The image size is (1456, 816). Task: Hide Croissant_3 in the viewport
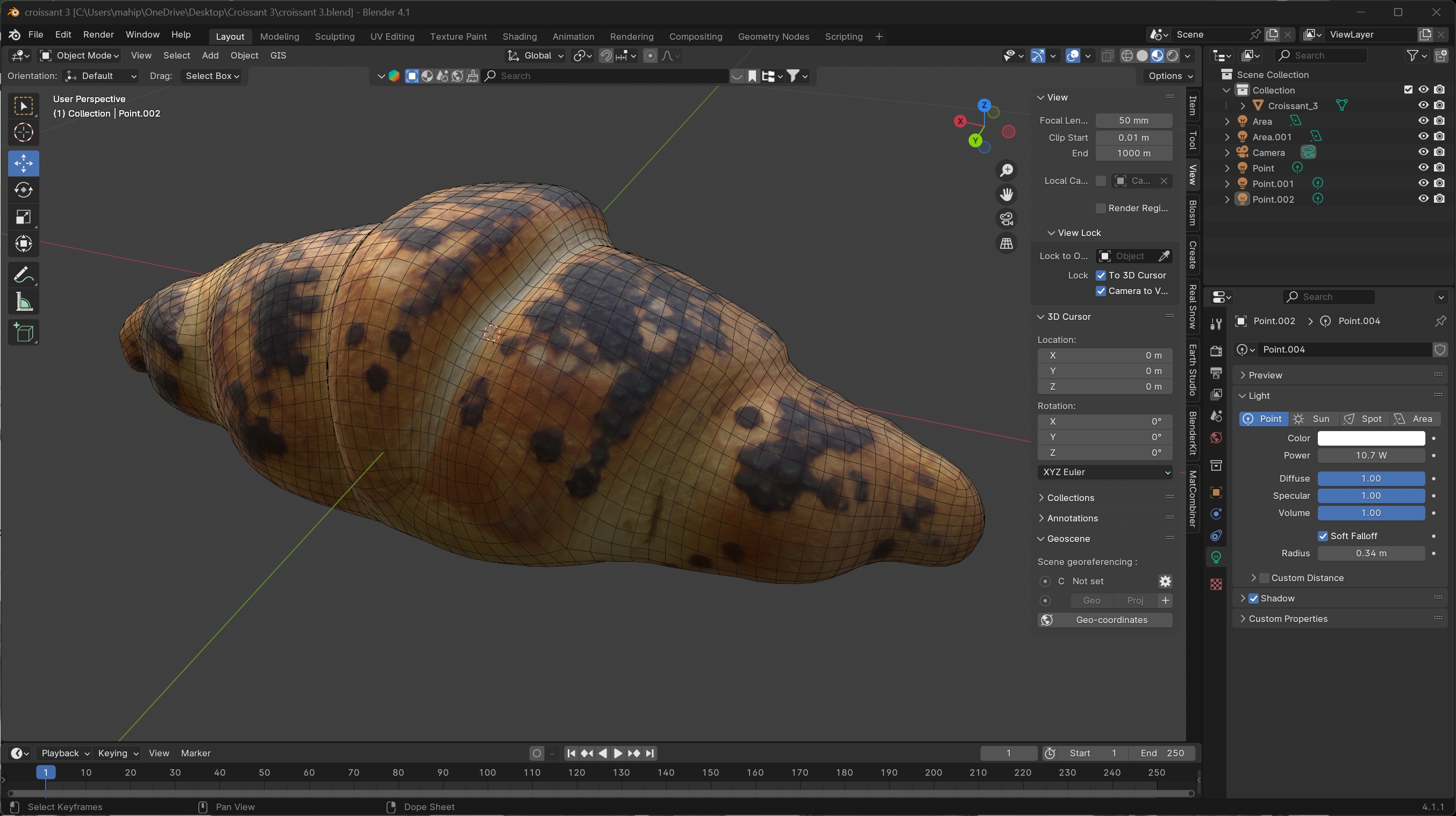point(1423,105)
